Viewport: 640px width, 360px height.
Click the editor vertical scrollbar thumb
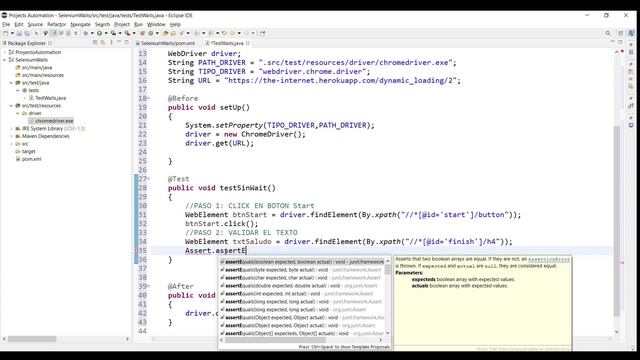(617, 220)
